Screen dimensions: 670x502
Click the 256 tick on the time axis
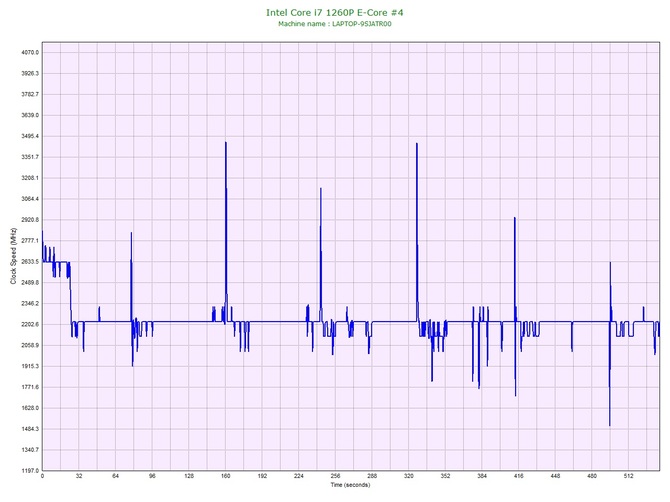335,476
